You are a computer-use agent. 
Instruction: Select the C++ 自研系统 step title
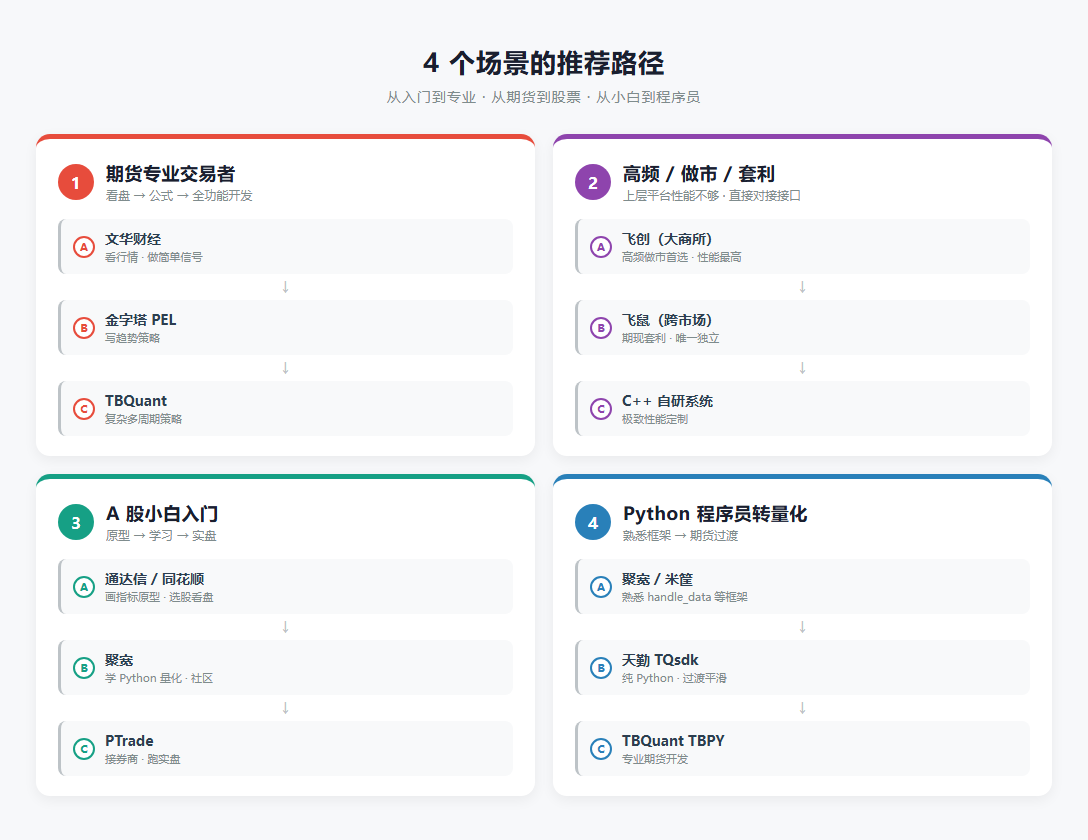pyautogui.click(x=668, y=401)
